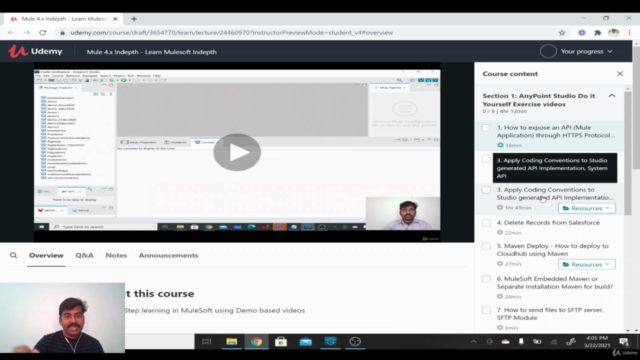This screenshot has height=360, width=640.
Task: Open lecture 7 How to send files to SFTP
Action: coord(550,314)
